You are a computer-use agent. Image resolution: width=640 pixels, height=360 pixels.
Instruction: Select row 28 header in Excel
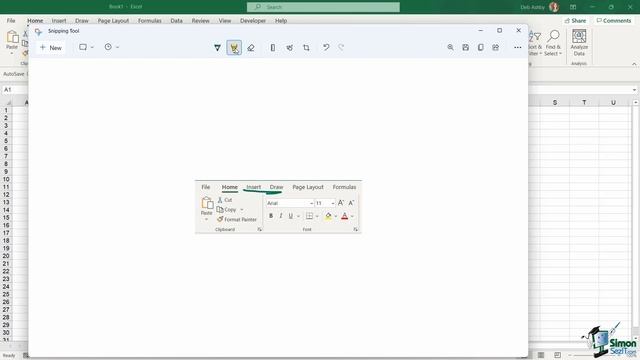(x=6, y=317)
